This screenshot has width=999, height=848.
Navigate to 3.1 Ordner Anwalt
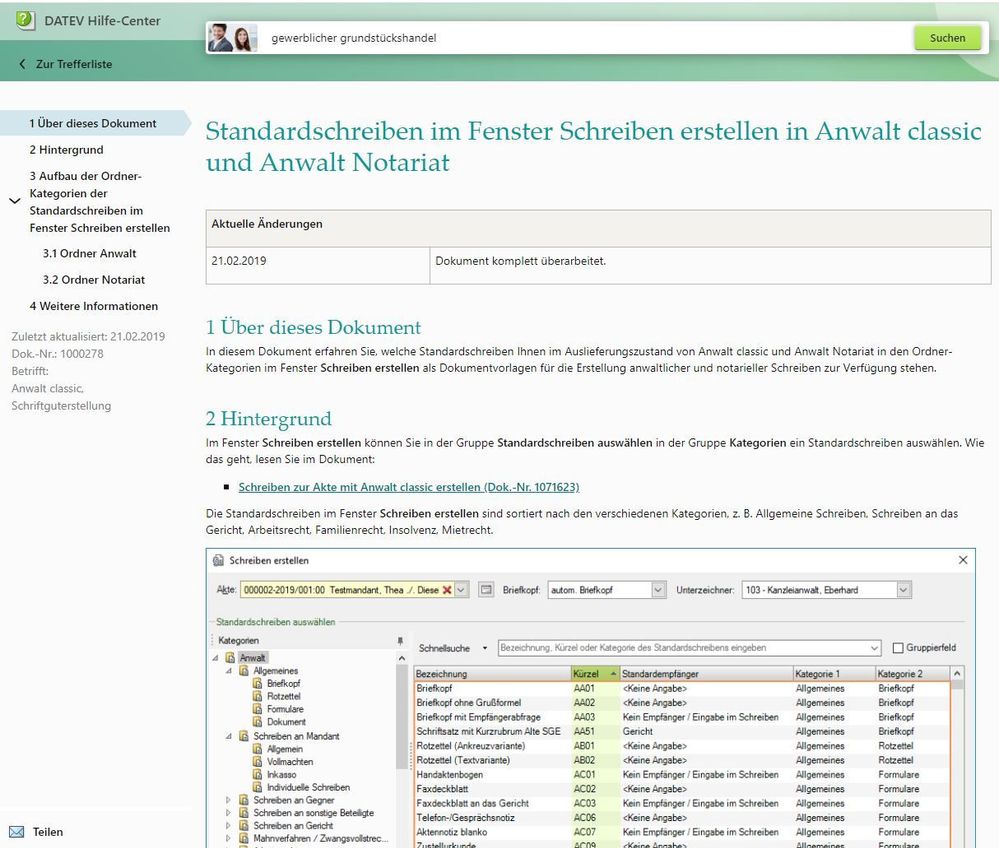(89, 254)
